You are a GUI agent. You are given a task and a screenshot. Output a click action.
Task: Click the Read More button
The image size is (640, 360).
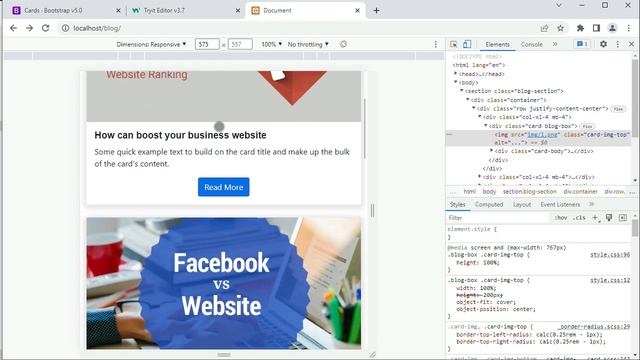point(224,187)
